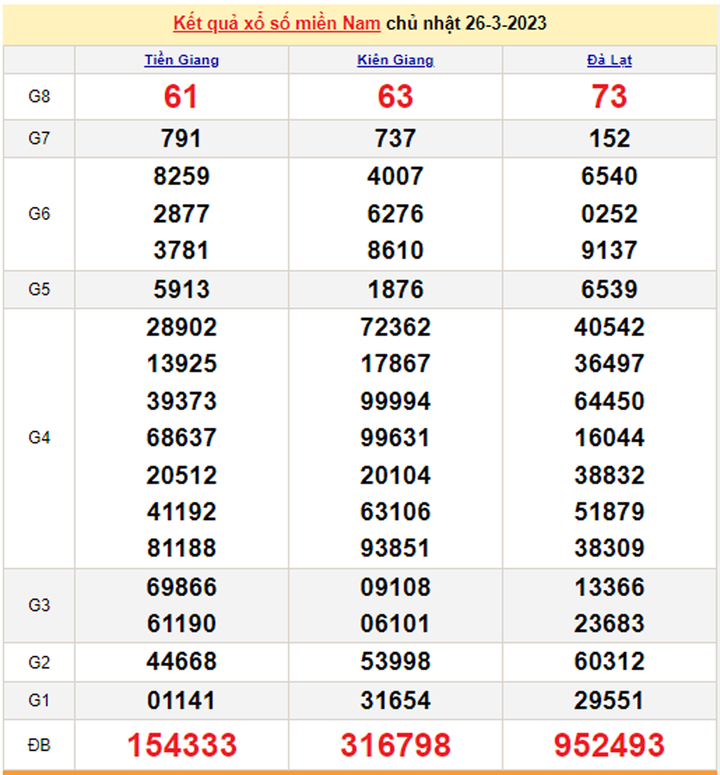Screen dimensions: 720x775
Task: Click the red G8 number 63
Action: tap(395, 97)
